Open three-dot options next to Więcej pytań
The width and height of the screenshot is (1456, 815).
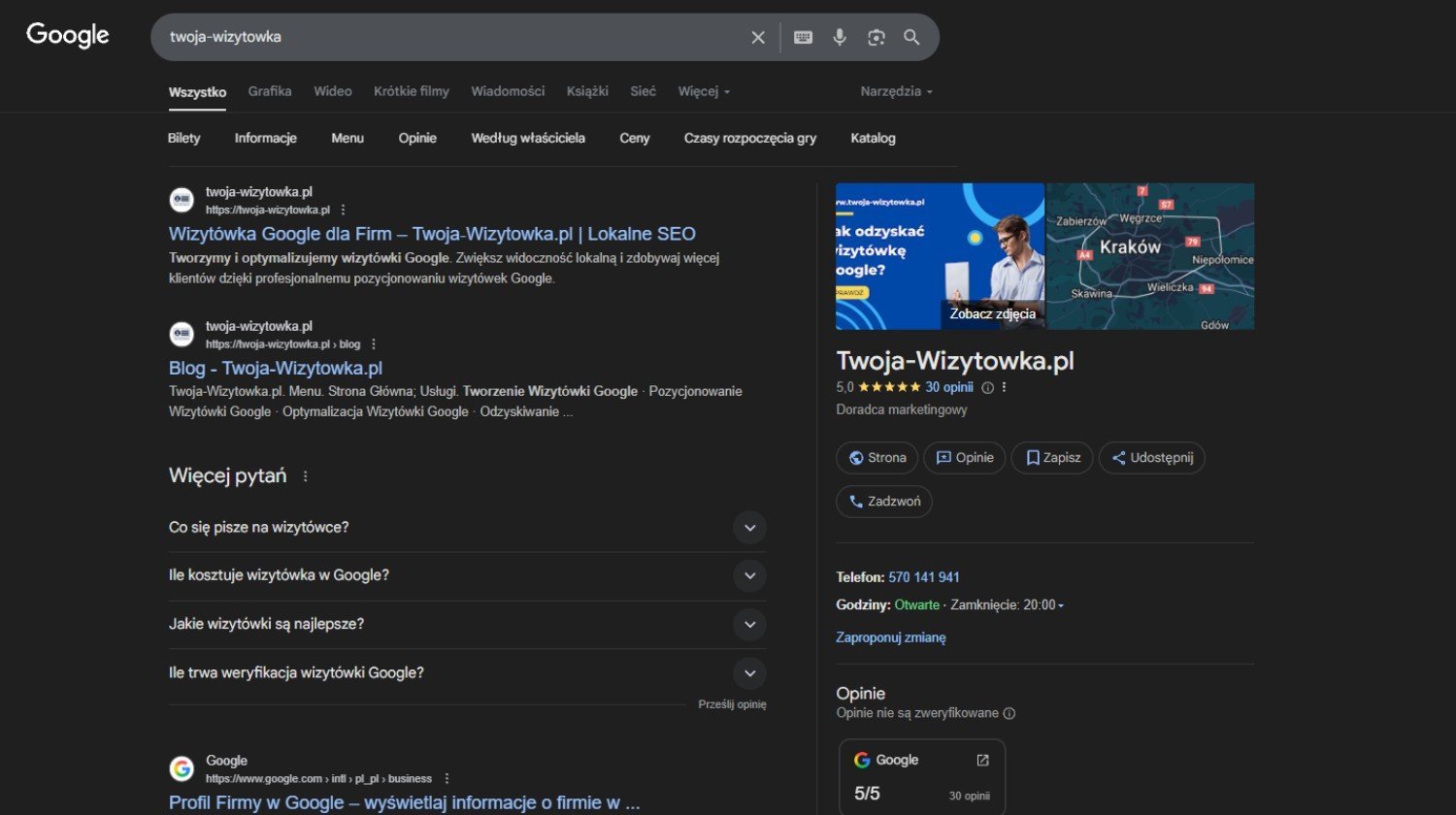point(306,476)
